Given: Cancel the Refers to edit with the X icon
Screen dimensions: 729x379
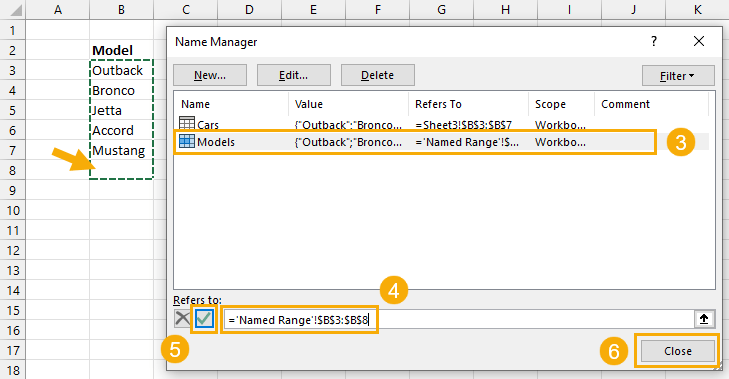Looking at the screenshot, I should click(182, 319).
